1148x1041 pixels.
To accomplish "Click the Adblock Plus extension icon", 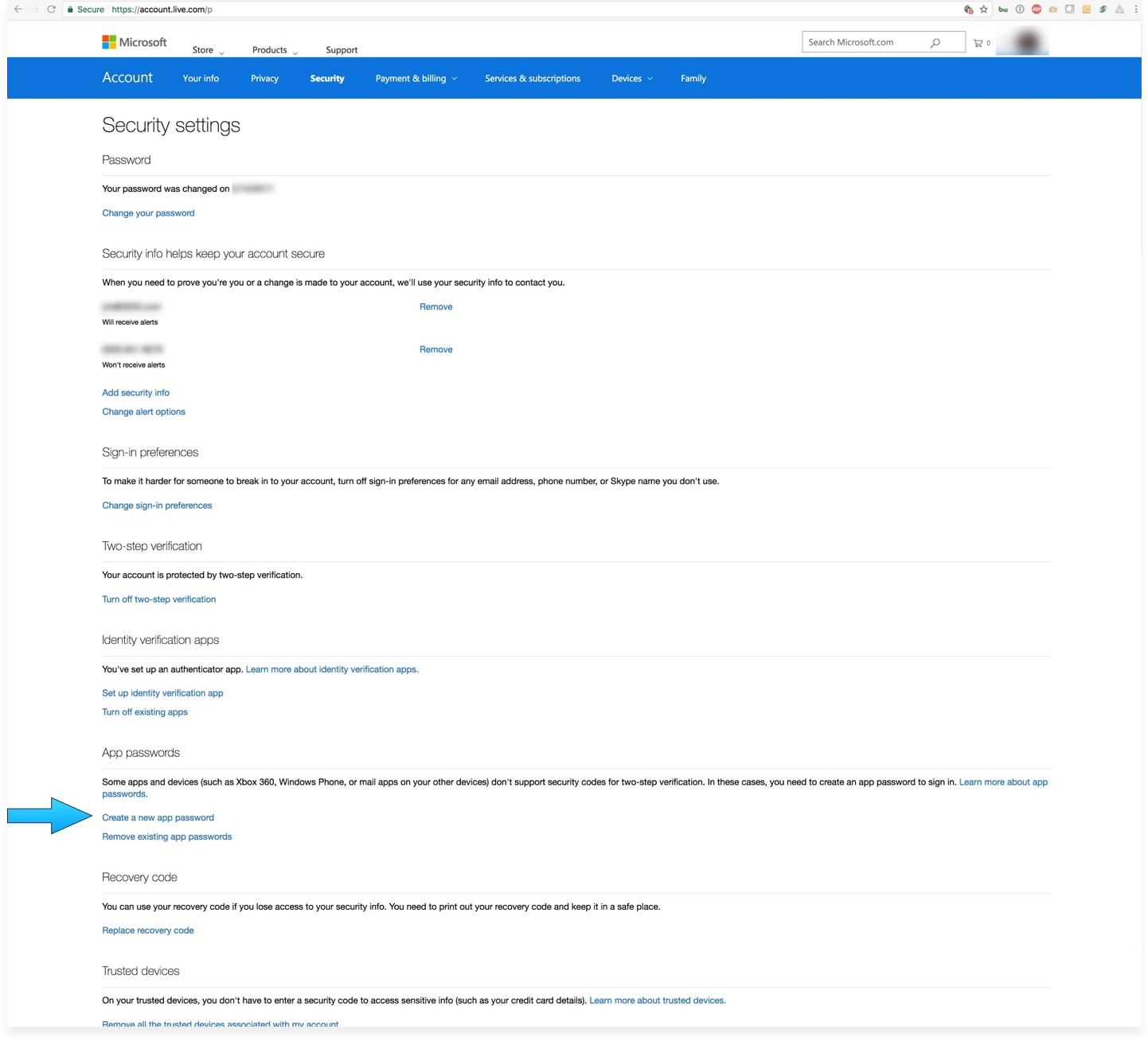I will coord(1036,9).
